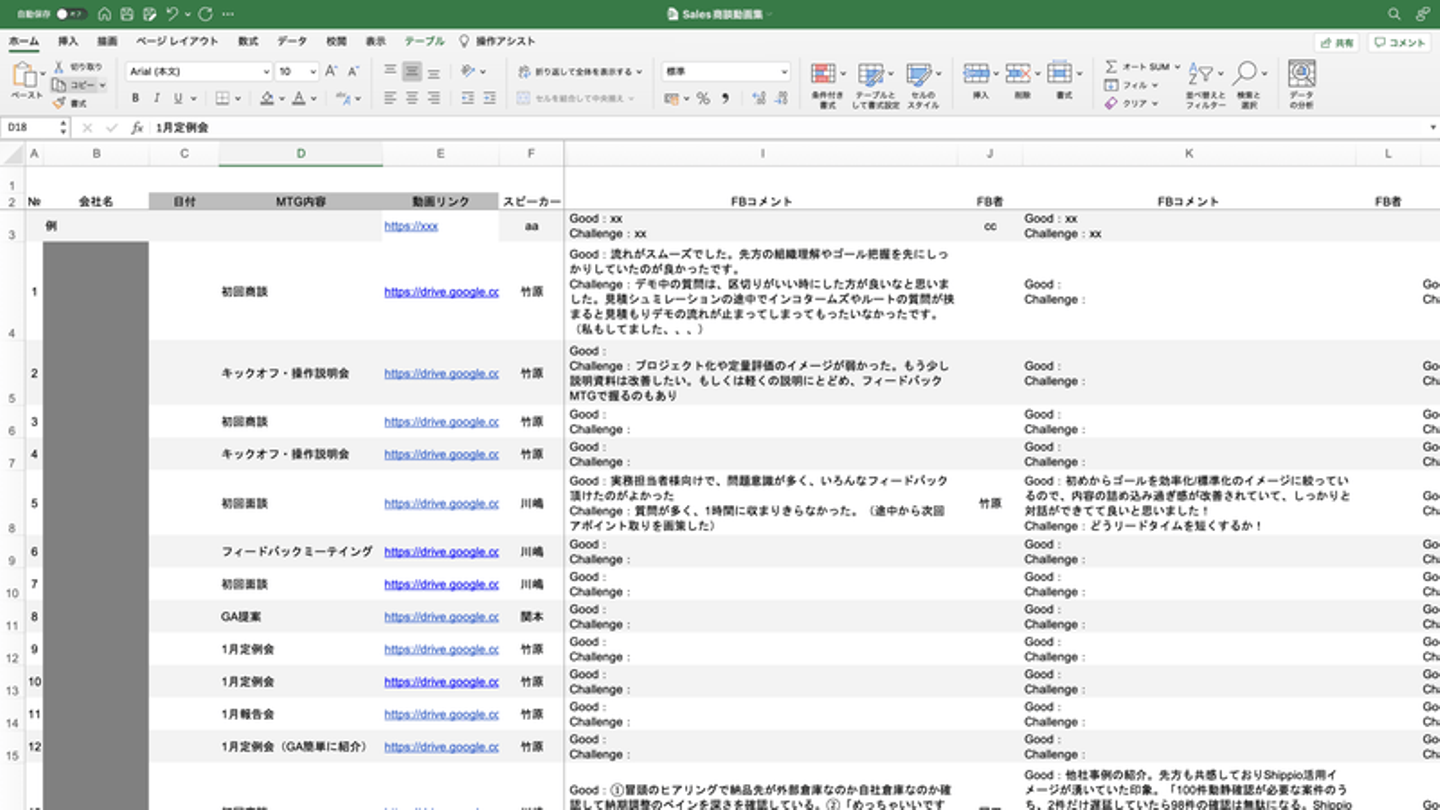
Task: Click the Home icon in title bar
Action: 104,14
